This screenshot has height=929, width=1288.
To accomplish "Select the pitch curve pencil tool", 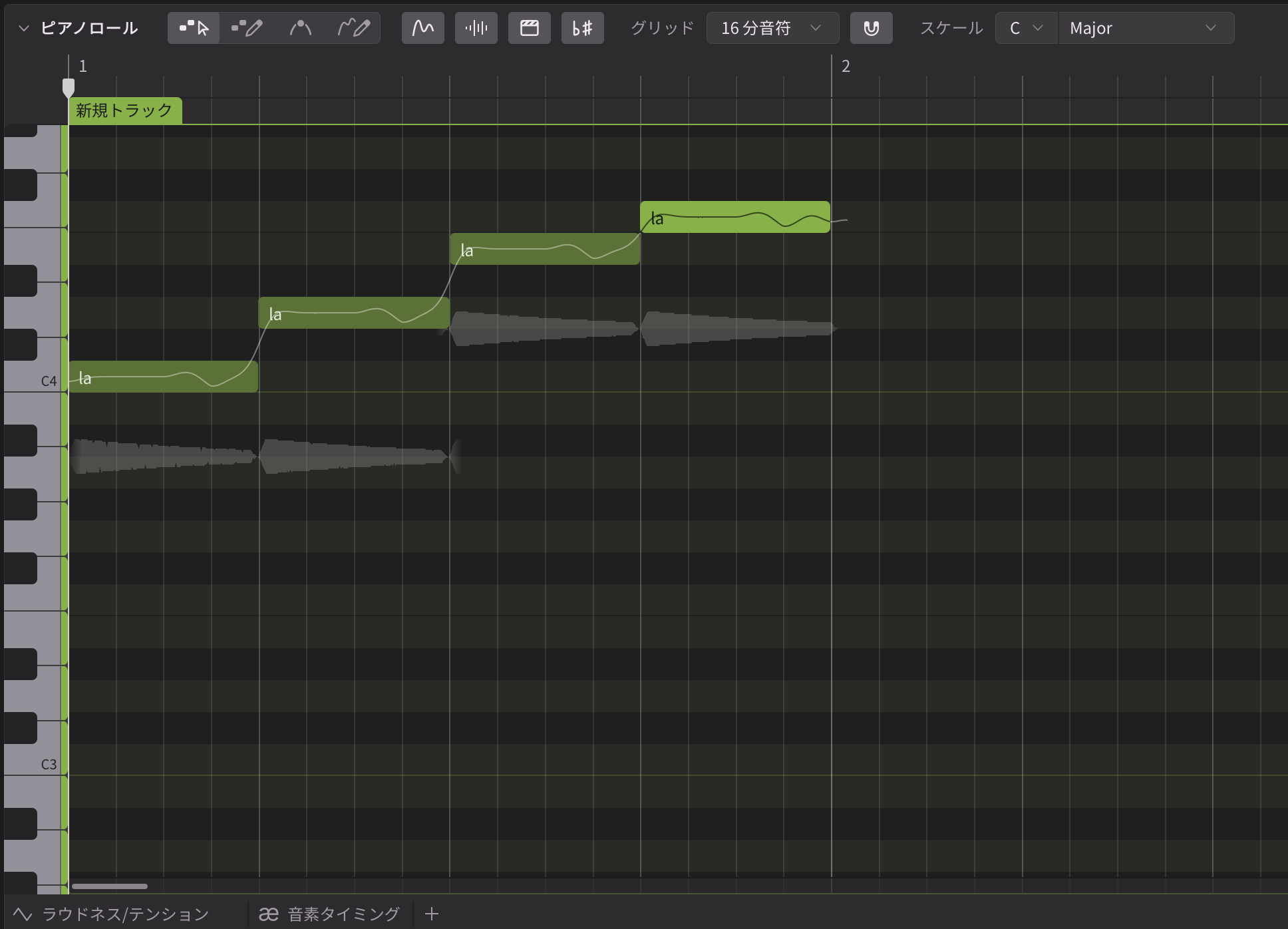I will (x=353, y=28).
